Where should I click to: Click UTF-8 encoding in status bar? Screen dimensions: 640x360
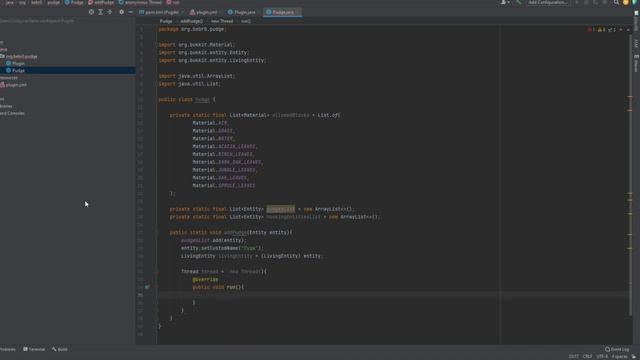(602, 356)
